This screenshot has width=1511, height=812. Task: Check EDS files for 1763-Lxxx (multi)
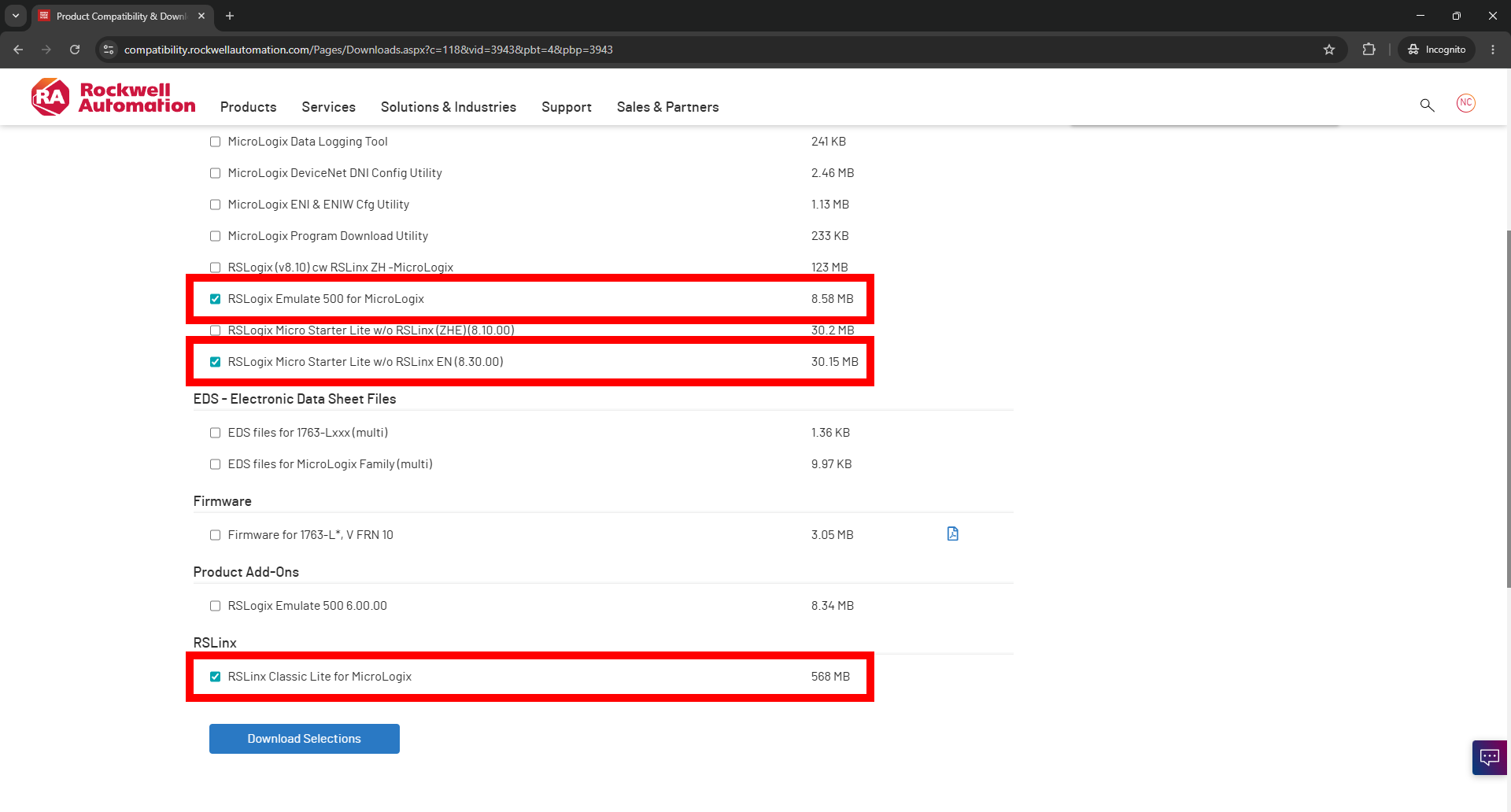[x=215, y=433]
